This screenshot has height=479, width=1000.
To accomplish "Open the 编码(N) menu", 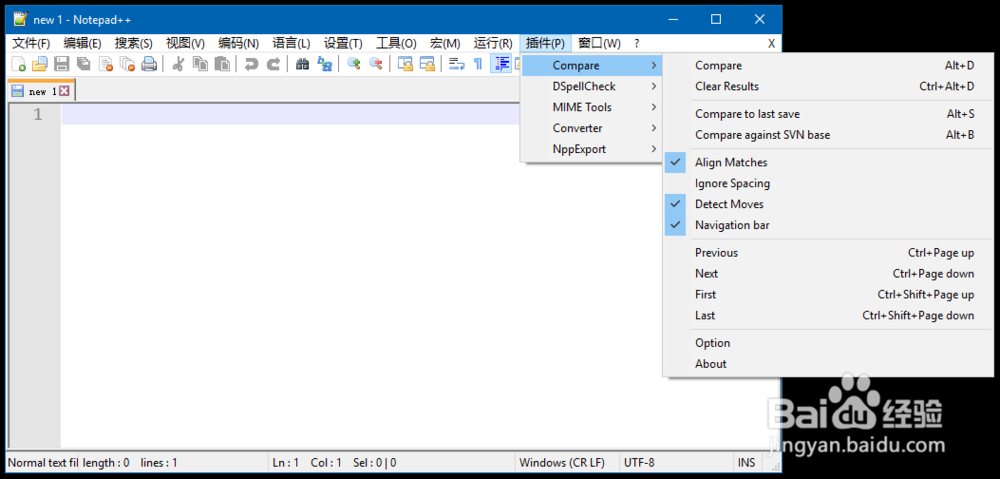I will point(239,43).
